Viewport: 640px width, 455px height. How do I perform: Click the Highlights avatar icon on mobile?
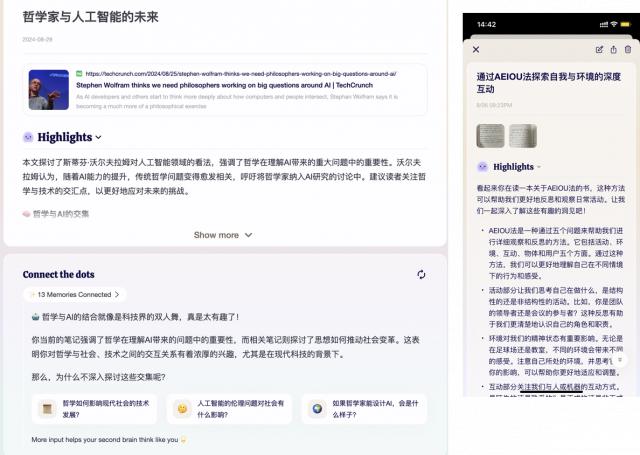(x=483, y=167)
